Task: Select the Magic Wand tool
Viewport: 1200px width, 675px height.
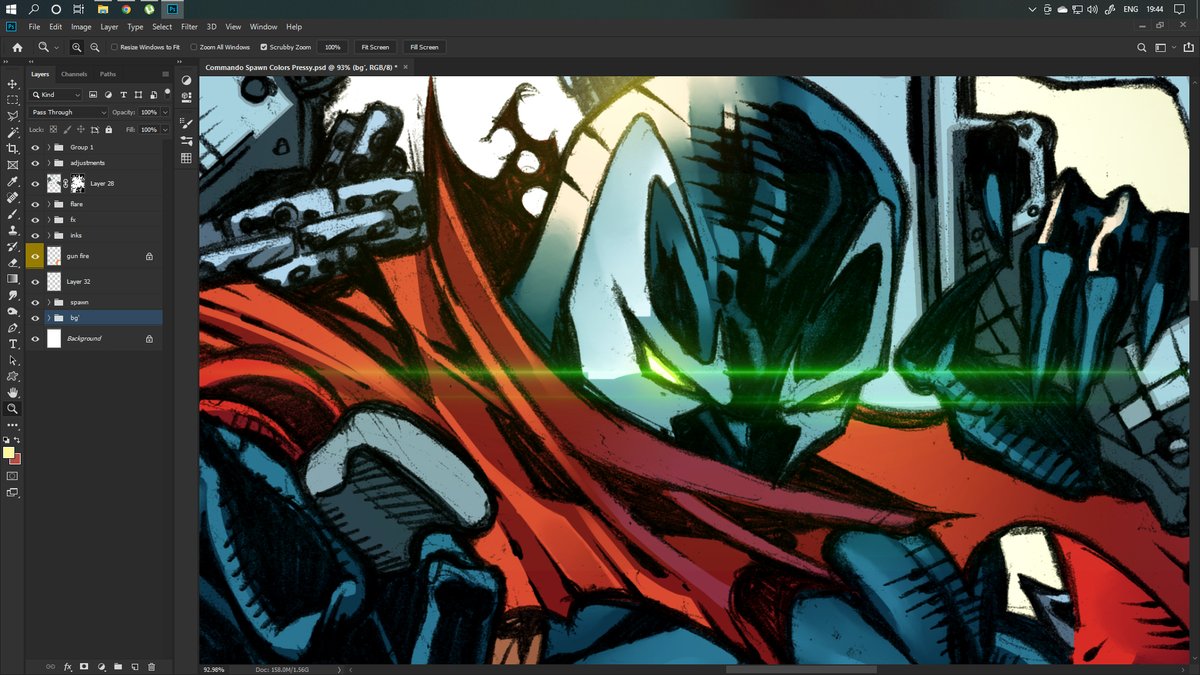Action: [13, 132]
